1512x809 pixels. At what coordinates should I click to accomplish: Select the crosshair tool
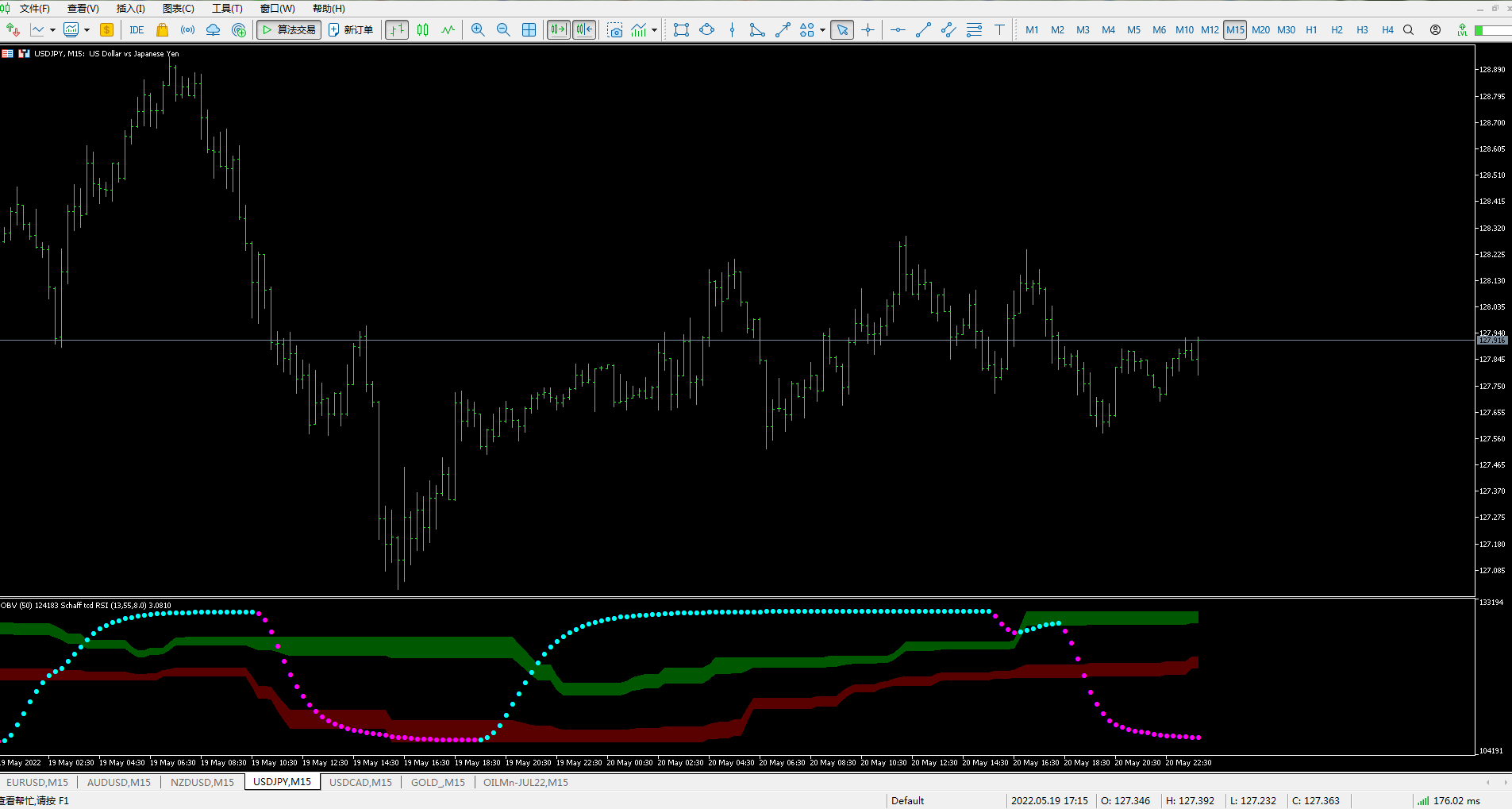coord(868,30)
